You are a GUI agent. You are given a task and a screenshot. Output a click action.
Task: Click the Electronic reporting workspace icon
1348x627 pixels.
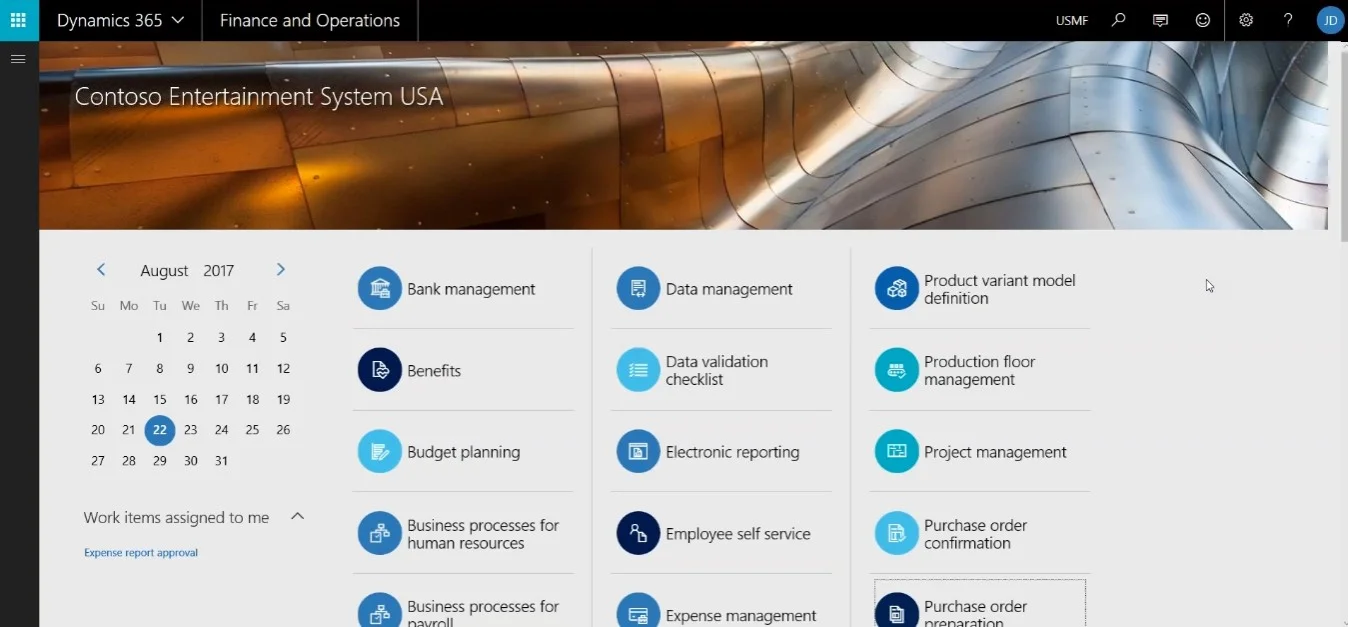click(638, 452)
